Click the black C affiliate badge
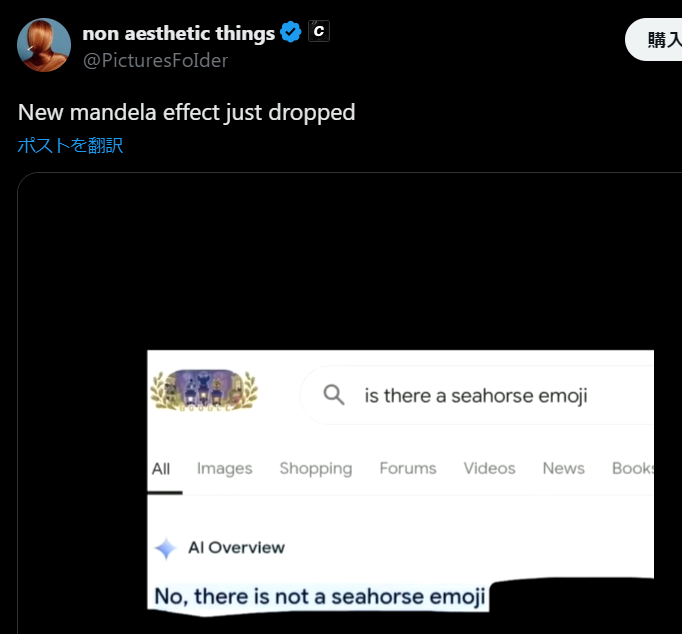 [x=318, y=32]
